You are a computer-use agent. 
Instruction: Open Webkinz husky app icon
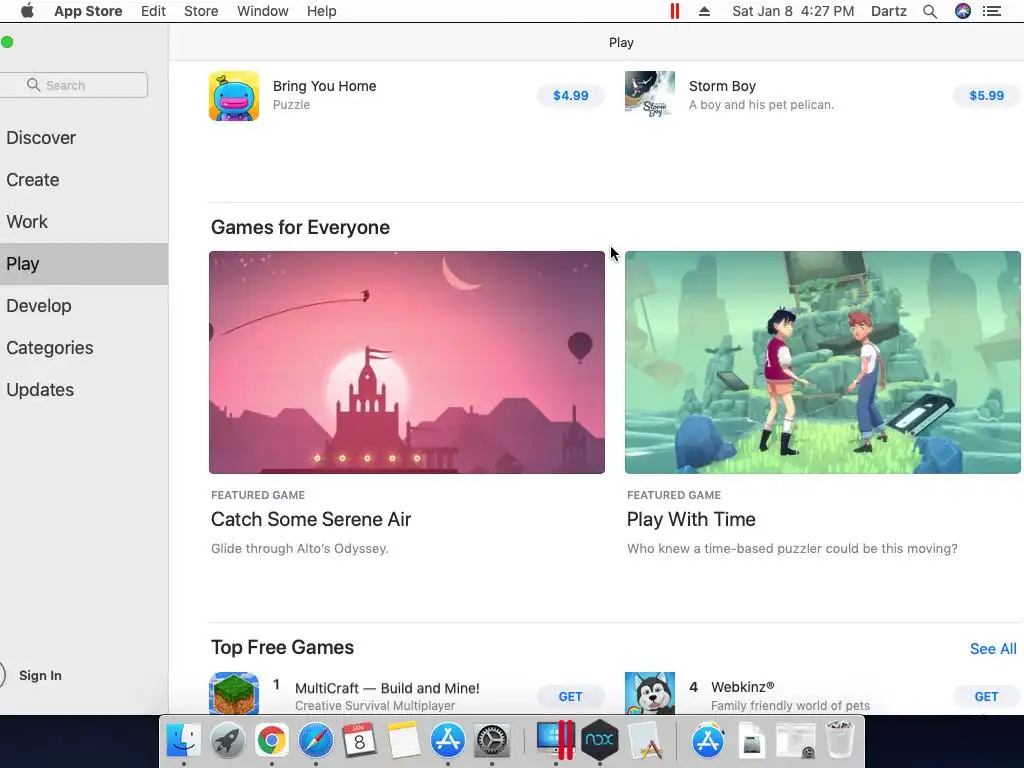[650, 694]
